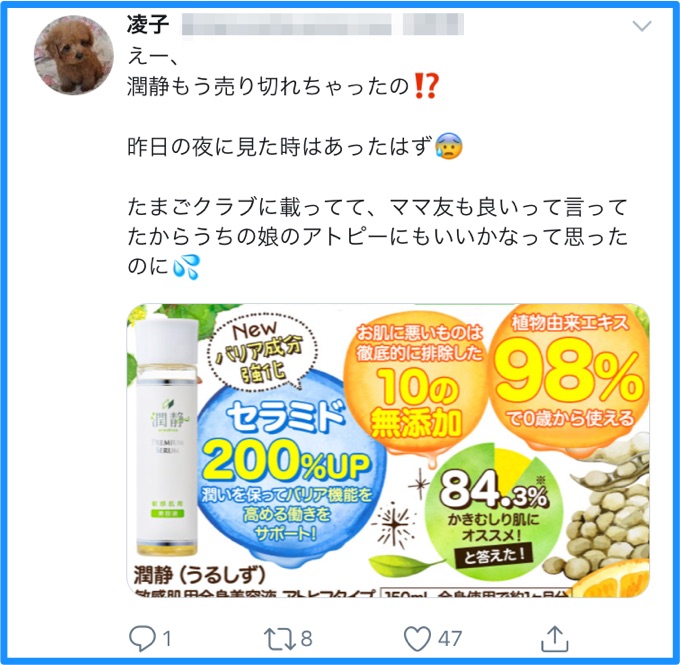Image resolution: width=680 pixels, height=665 pixels.
Task: Open the share upload icon
Action: pos(555,639)
